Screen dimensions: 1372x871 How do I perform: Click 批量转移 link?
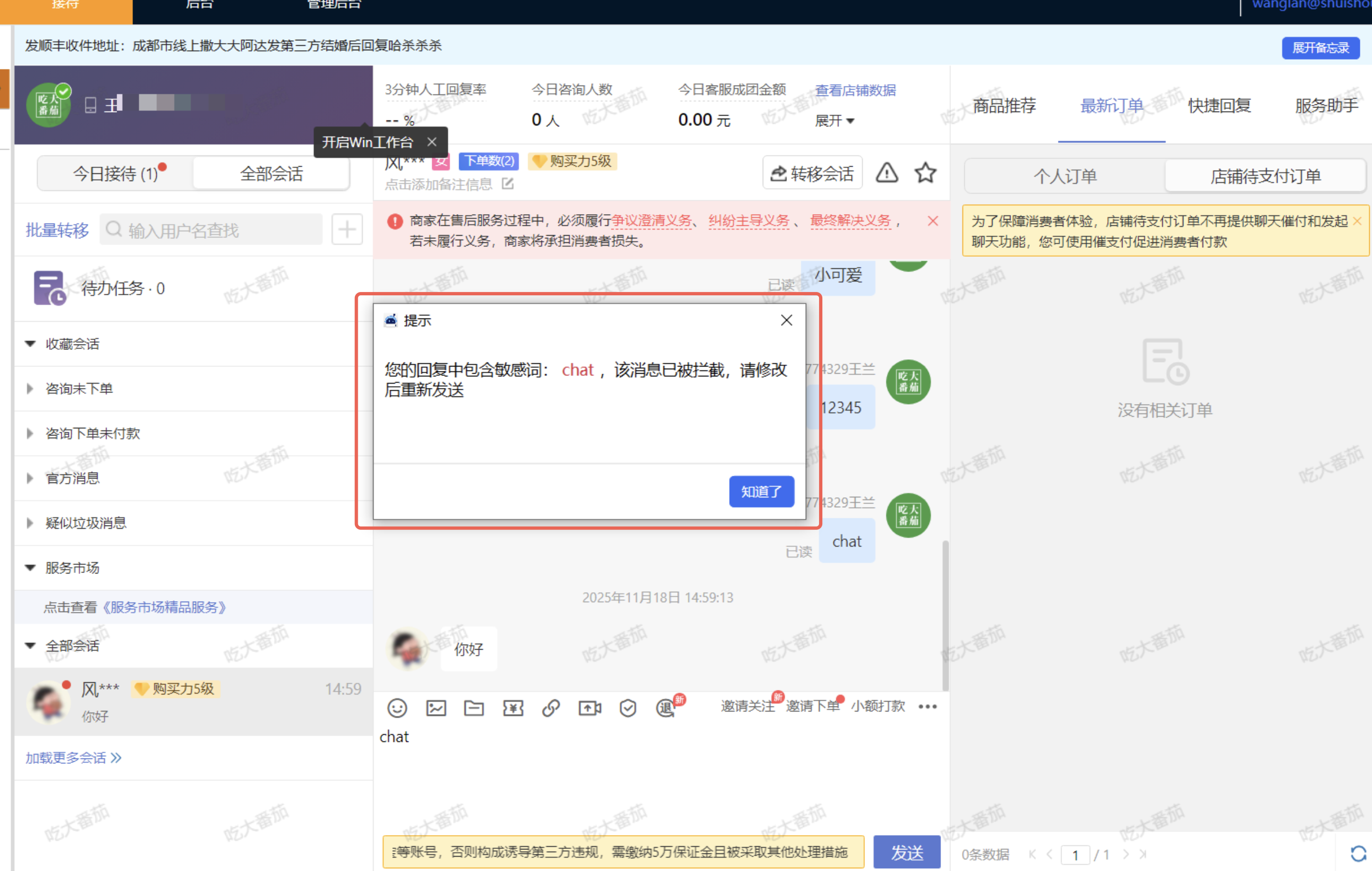(57, 230)
